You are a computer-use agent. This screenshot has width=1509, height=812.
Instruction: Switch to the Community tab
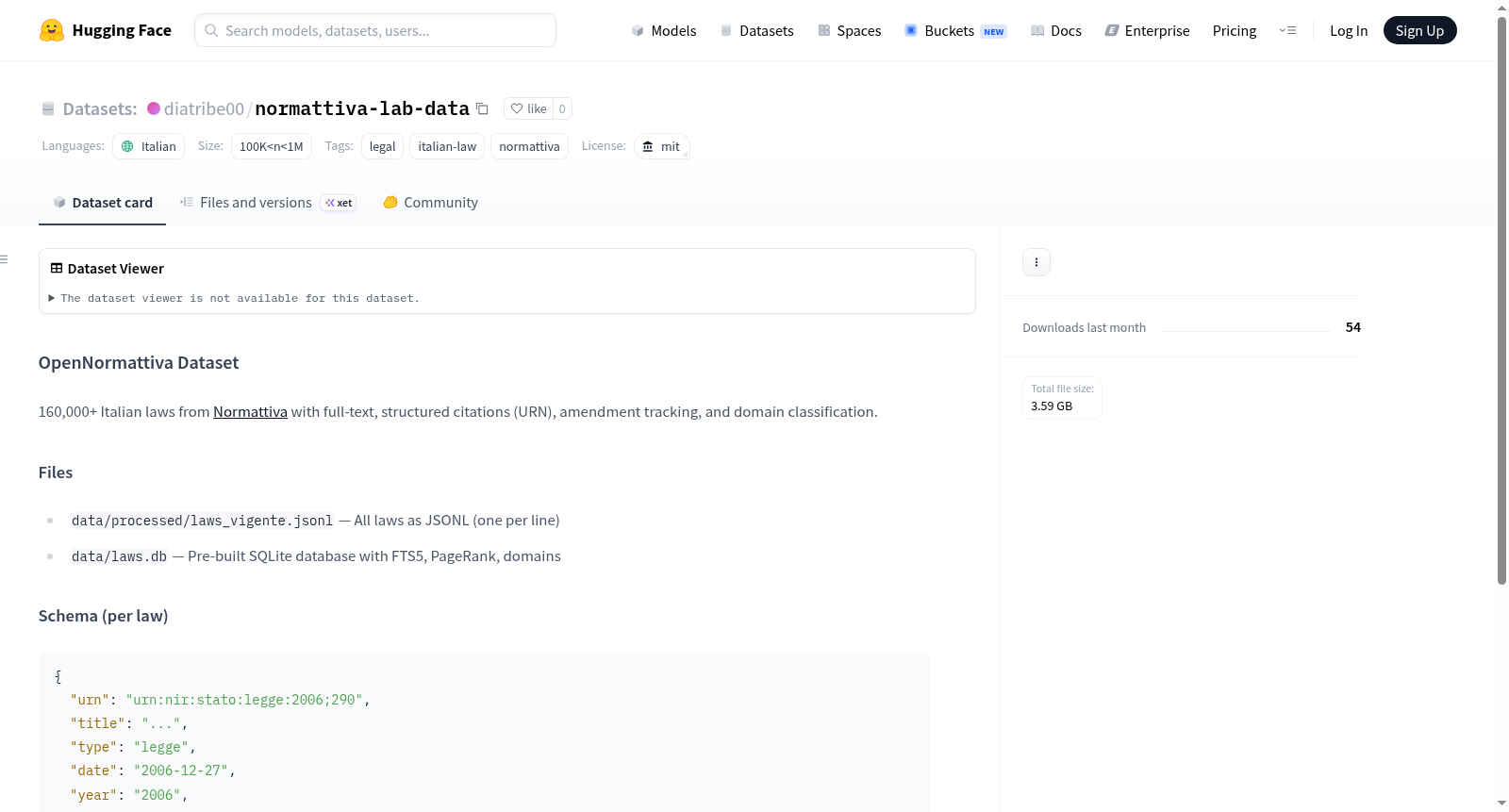(x=430, y=202)
